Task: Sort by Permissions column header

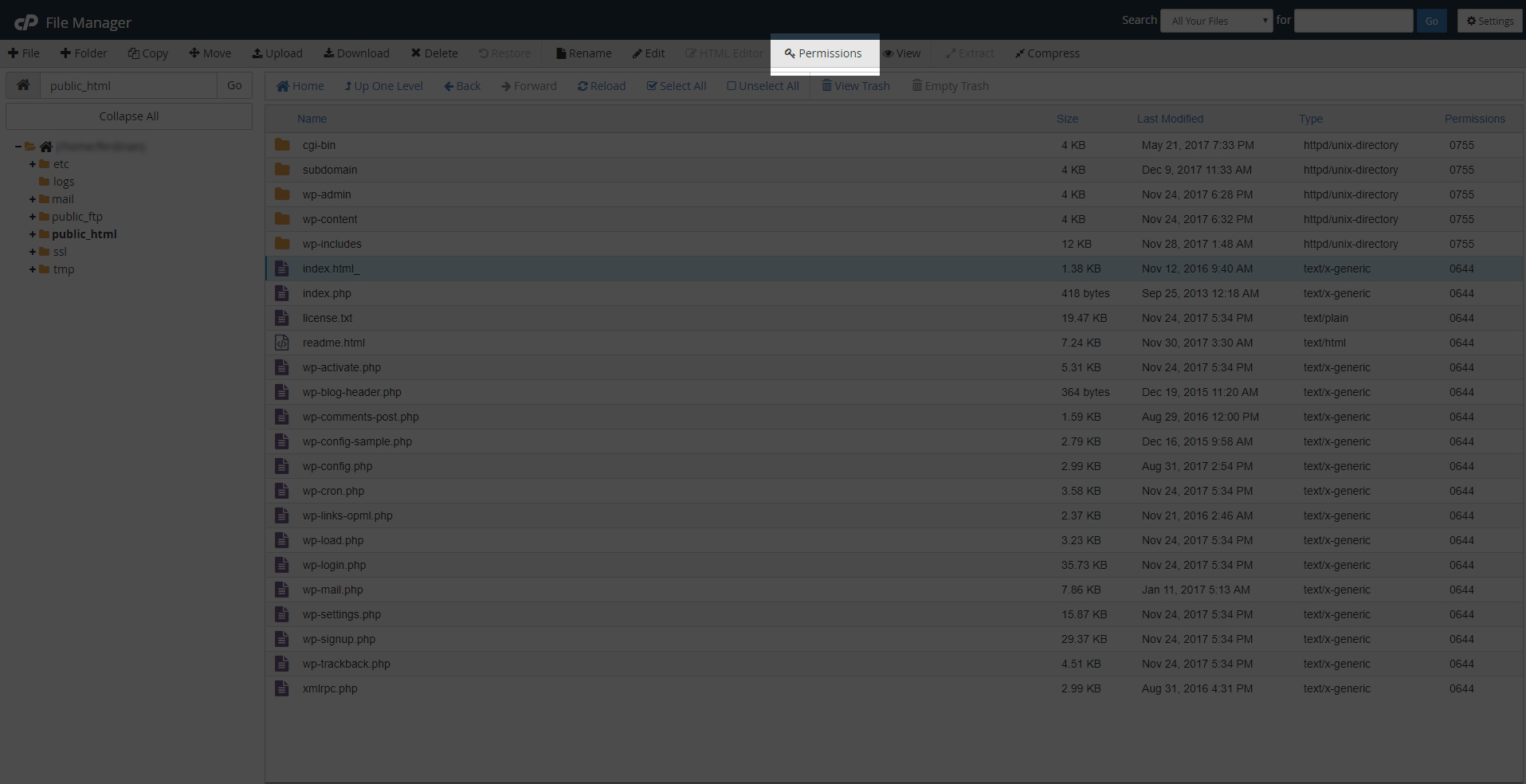Action: tap(1475, 119)
